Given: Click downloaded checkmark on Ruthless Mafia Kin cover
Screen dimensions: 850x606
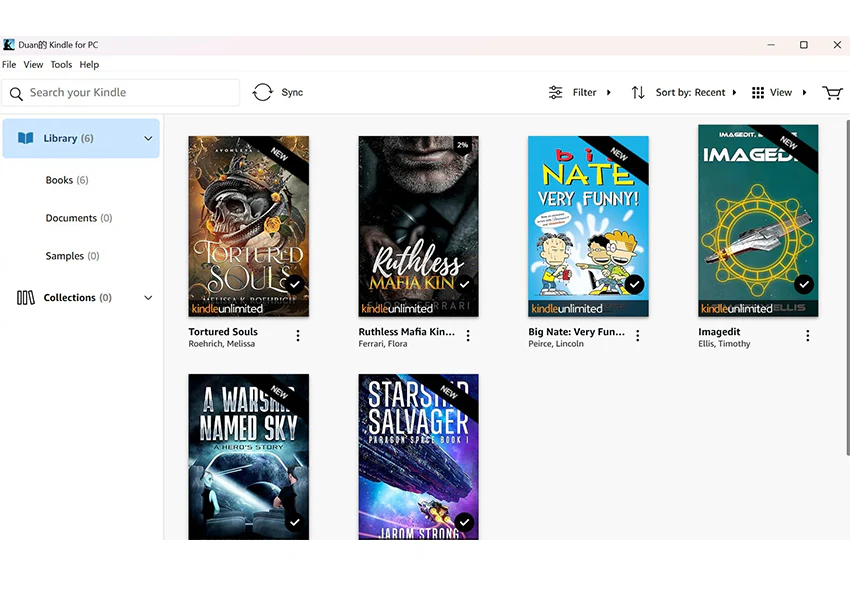Looking at the screenshot, I should pyautogui.click(x=465, y=284).
